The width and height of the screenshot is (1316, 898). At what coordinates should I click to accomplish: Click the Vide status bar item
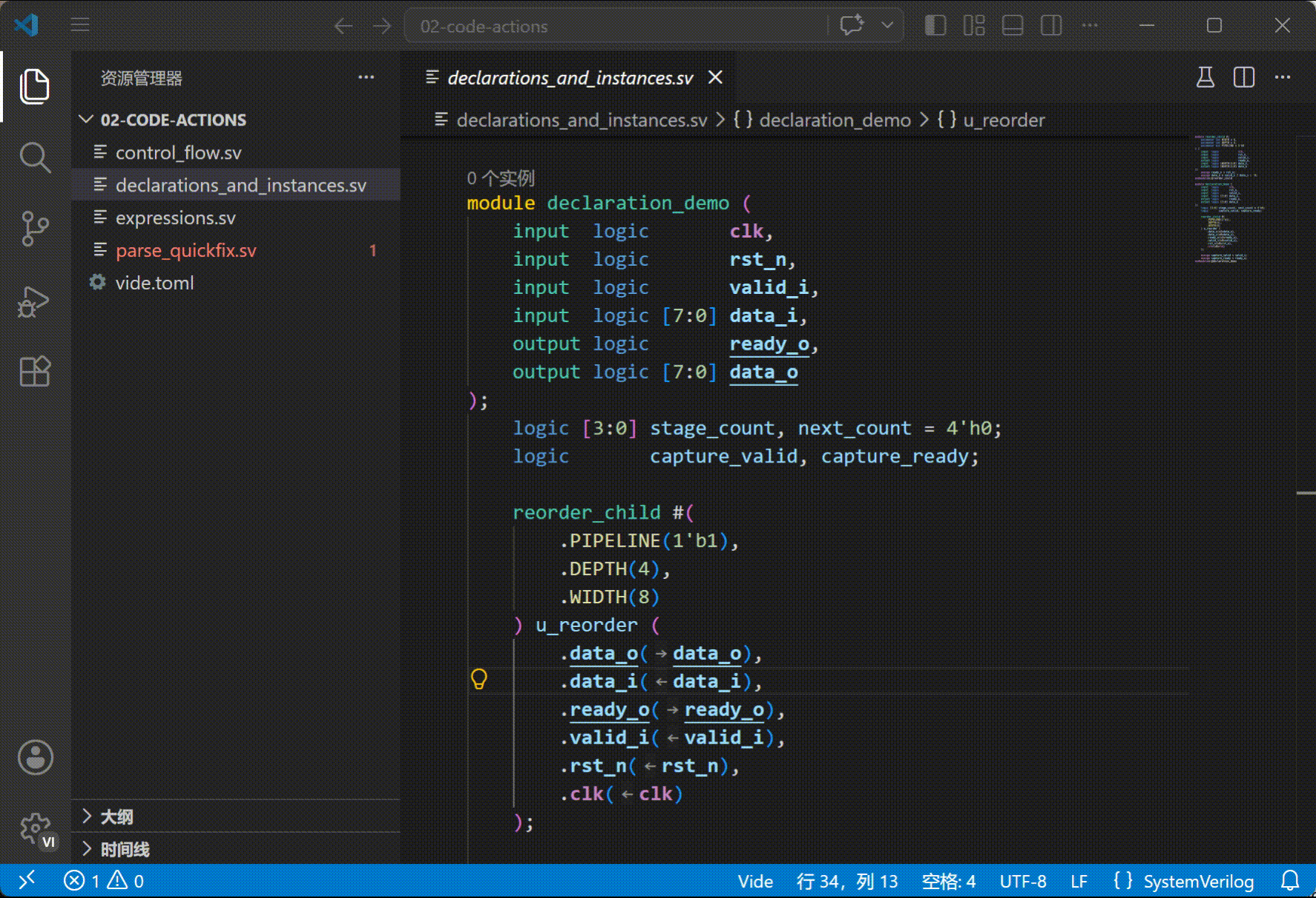755,881
